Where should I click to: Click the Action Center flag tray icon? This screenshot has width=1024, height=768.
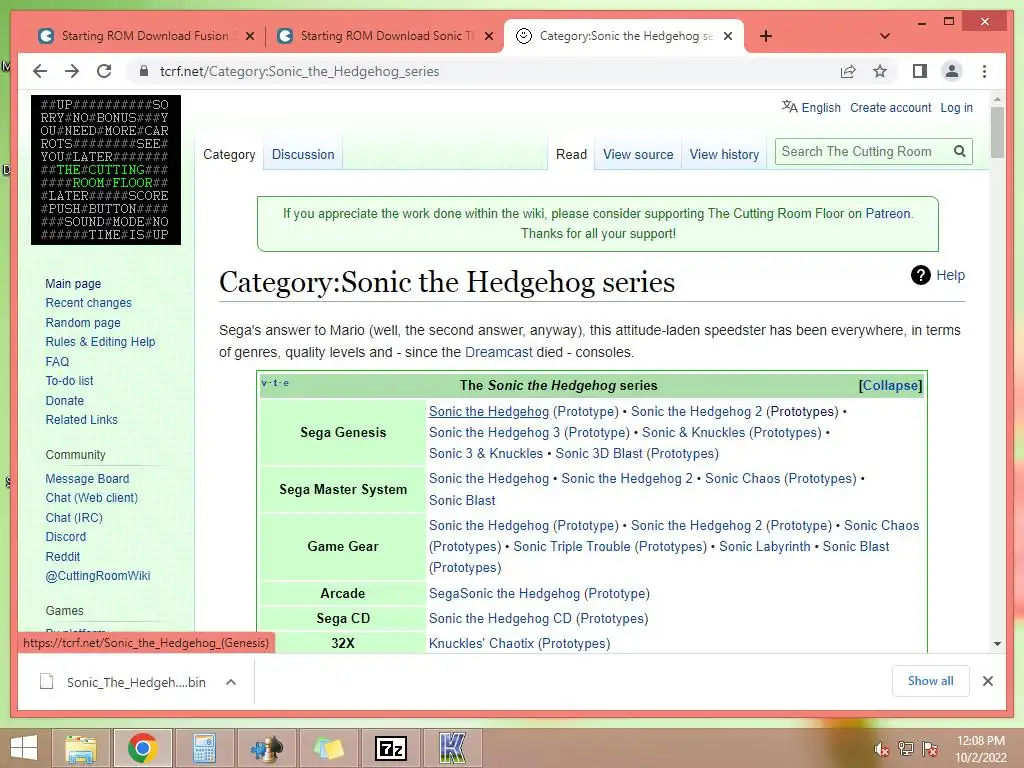click(x=930, y=748)
